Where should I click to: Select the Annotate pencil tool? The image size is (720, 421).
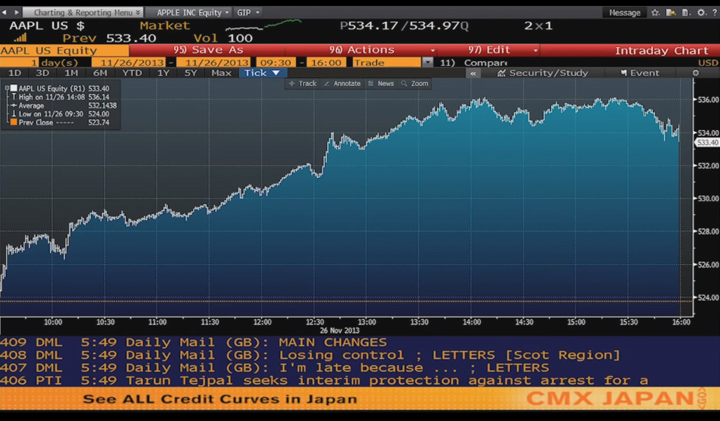pyautogui.click(x=342, y=84)
